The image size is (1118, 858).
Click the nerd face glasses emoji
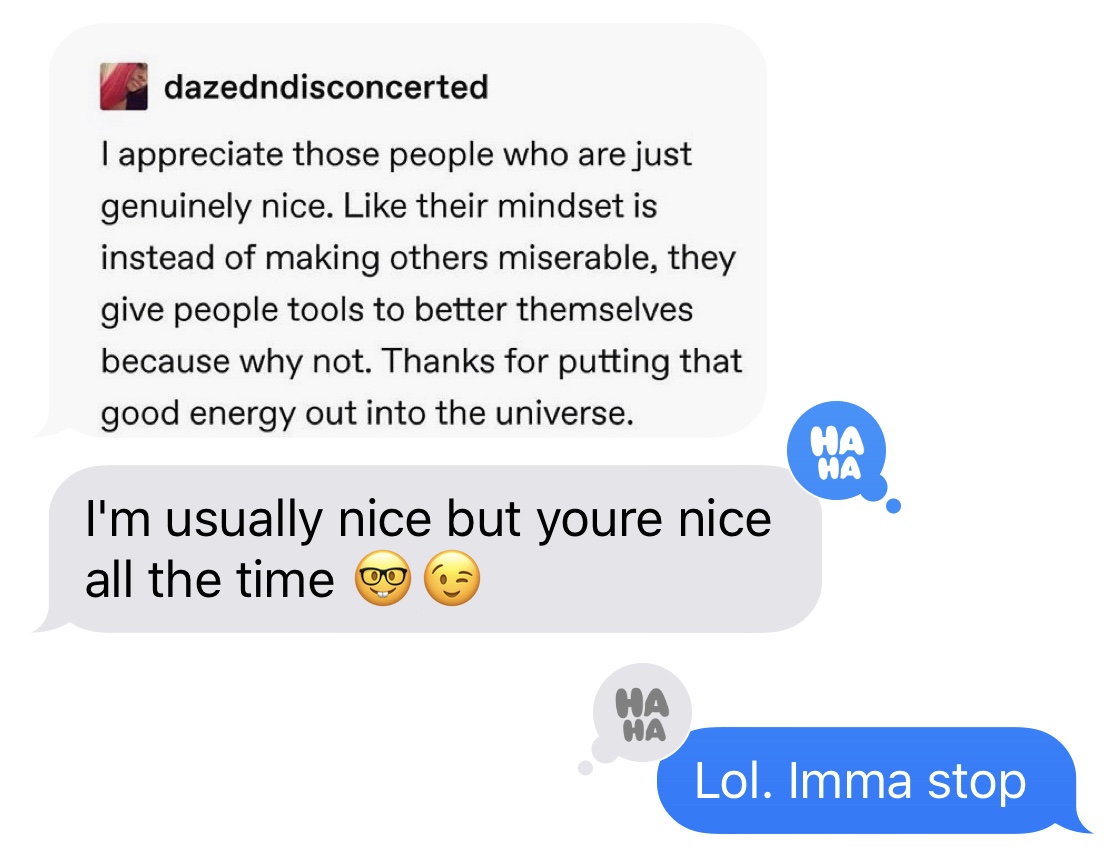click(384, 578)
